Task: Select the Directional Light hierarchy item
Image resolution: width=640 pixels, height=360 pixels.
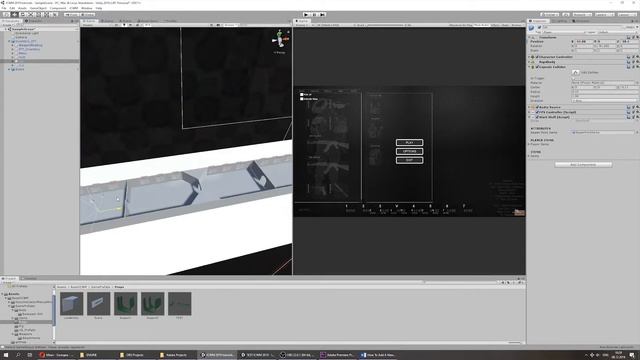Action: [27, 33]
